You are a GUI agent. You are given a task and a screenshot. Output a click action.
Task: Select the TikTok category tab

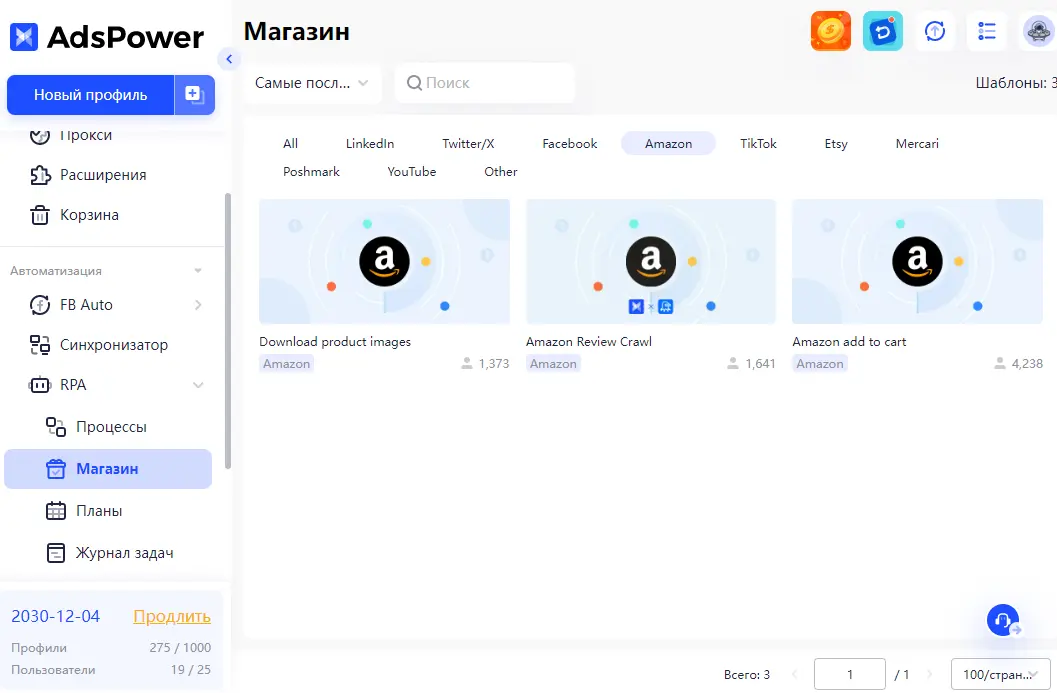(x=758, y=144)
